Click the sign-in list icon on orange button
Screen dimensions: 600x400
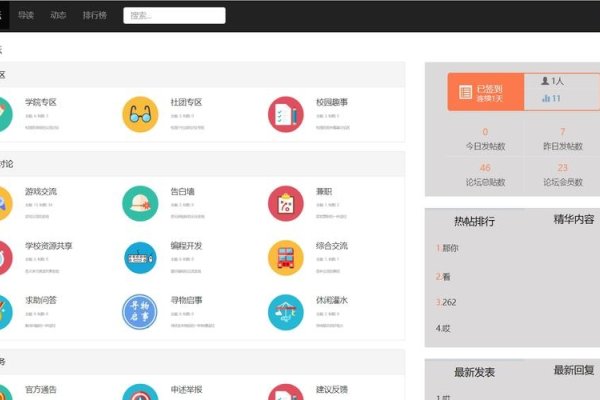[465, 92]
